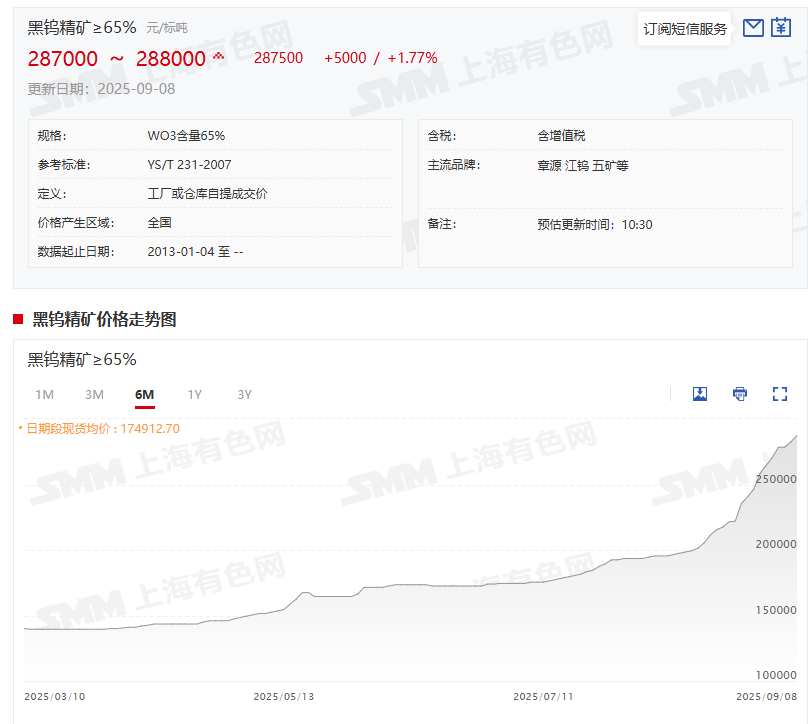Viewport: 808px width, 724px height.
Task: Click the 2025/09/08 date on the axis
Action: [766, 696]
